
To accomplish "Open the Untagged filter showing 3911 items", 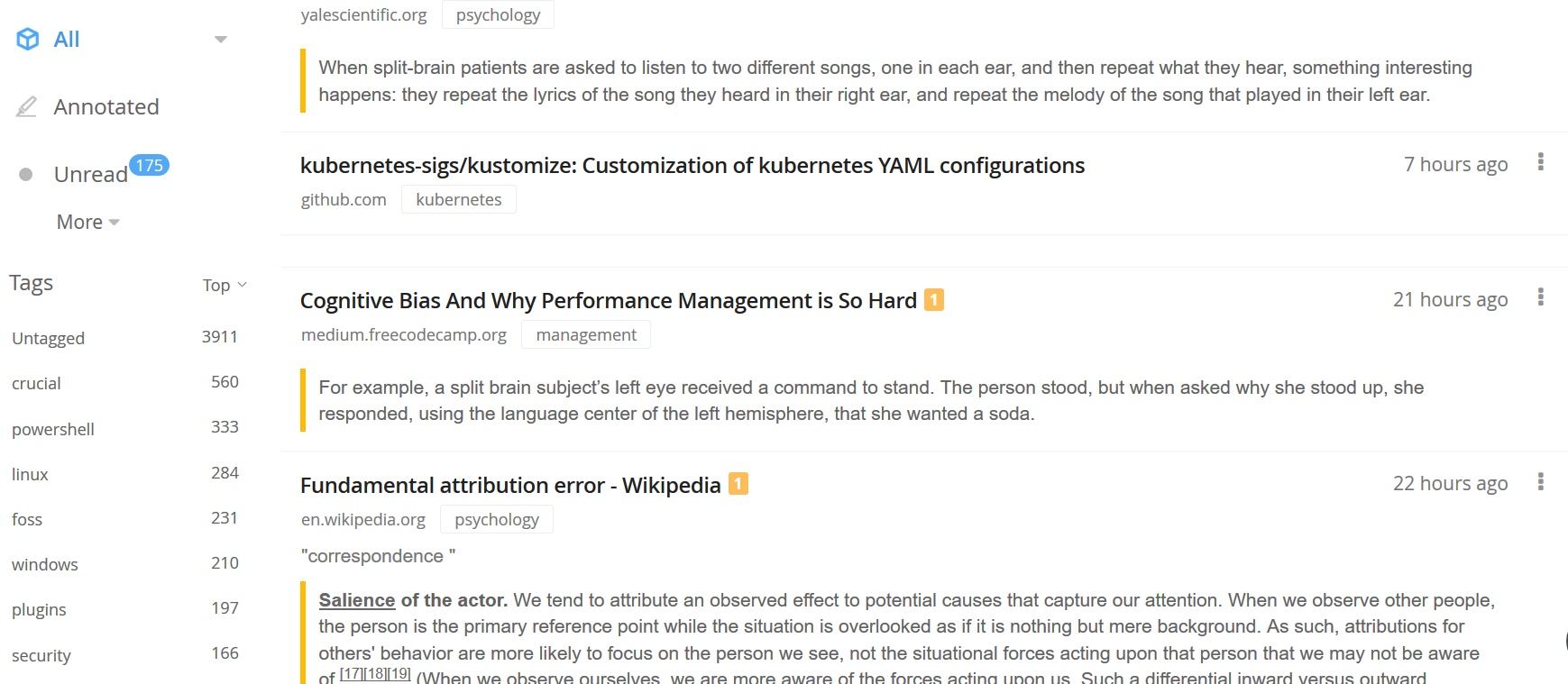I will [x=49, y=338].
